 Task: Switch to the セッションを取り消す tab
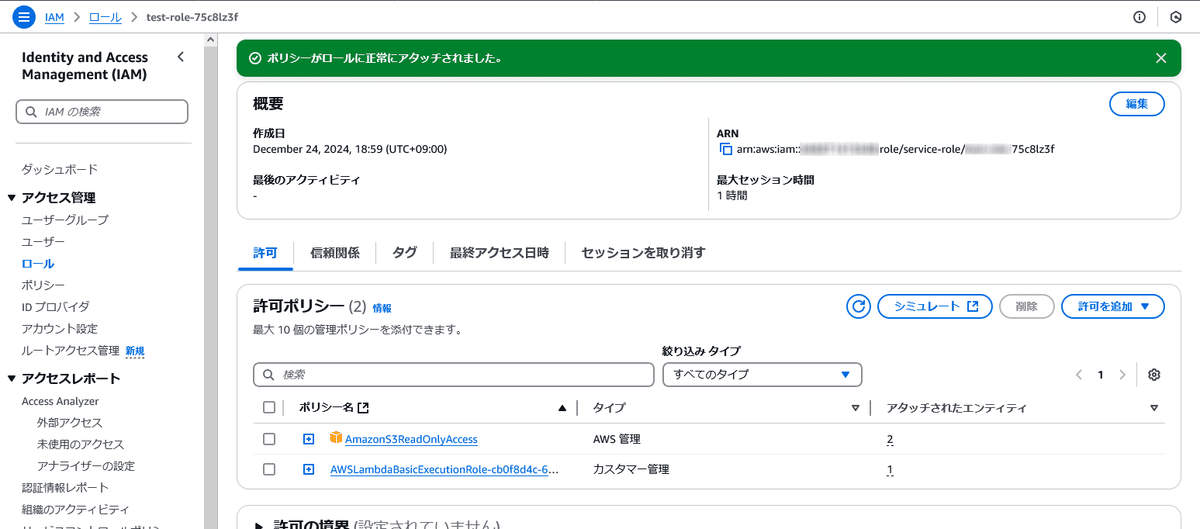point(643,253)
